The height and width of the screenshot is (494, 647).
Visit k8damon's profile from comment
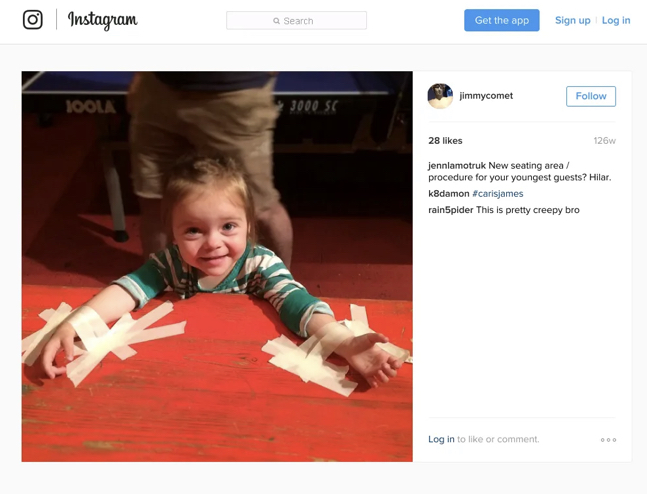pos(449,194)
